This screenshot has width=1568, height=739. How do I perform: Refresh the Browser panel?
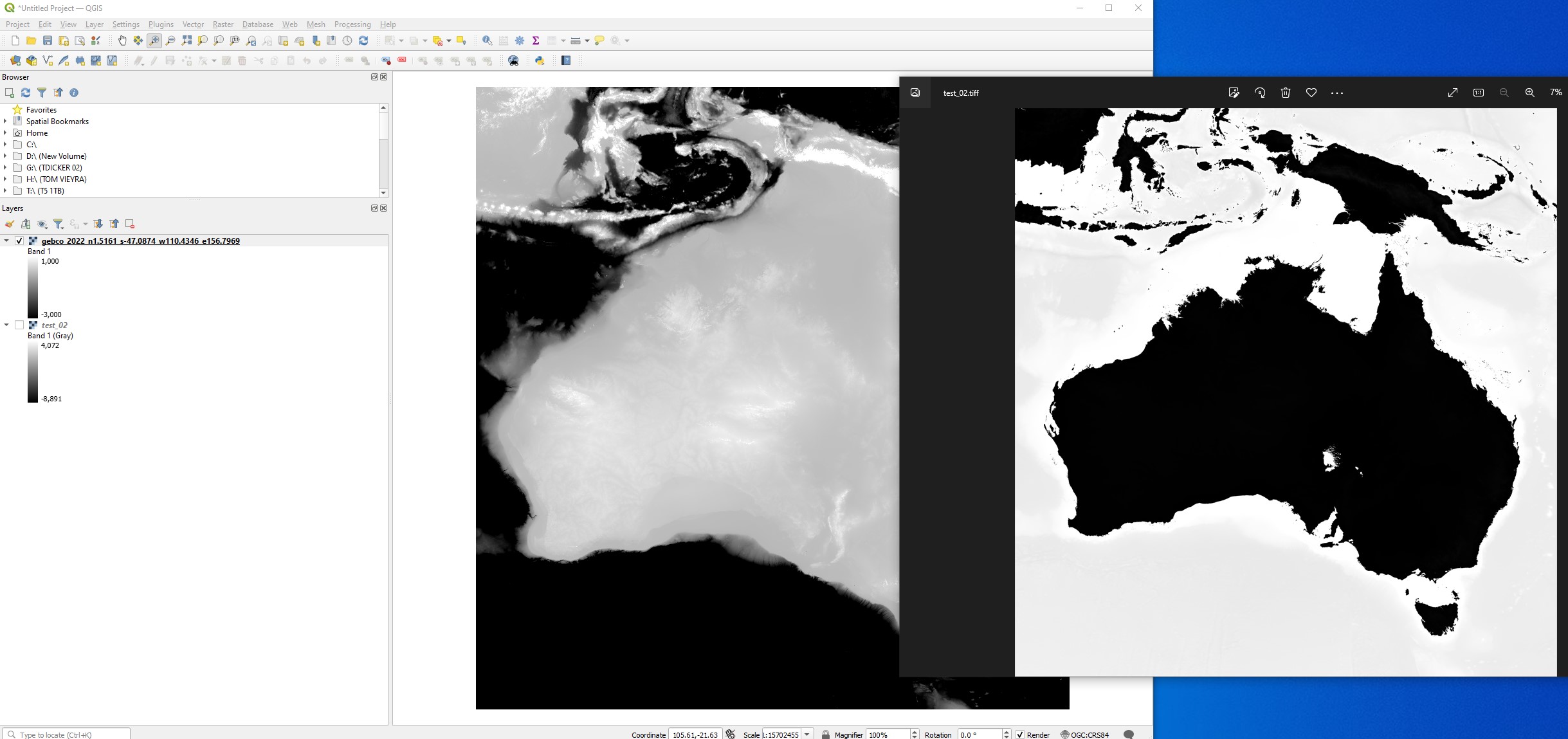[x=26, y=93]
